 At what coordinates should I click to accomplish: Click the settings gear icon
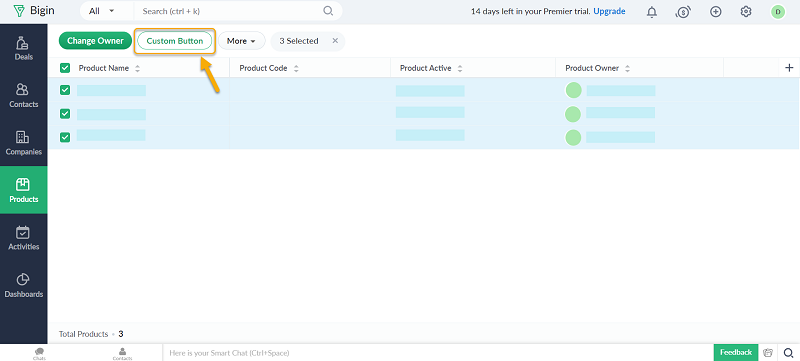746,12
